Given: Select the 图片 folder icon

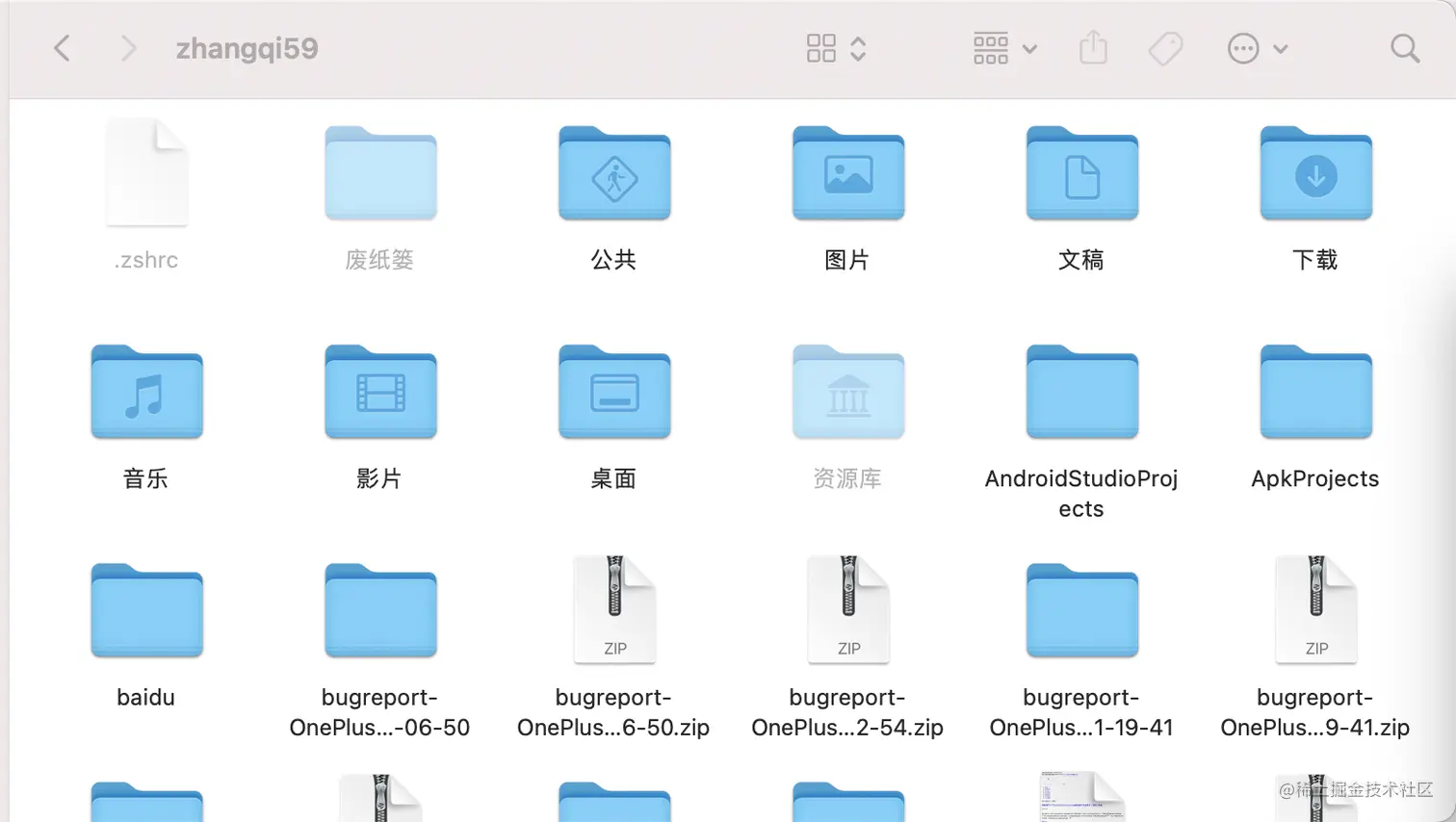Looking at the screenshot, I should click(x=848, y=173).
